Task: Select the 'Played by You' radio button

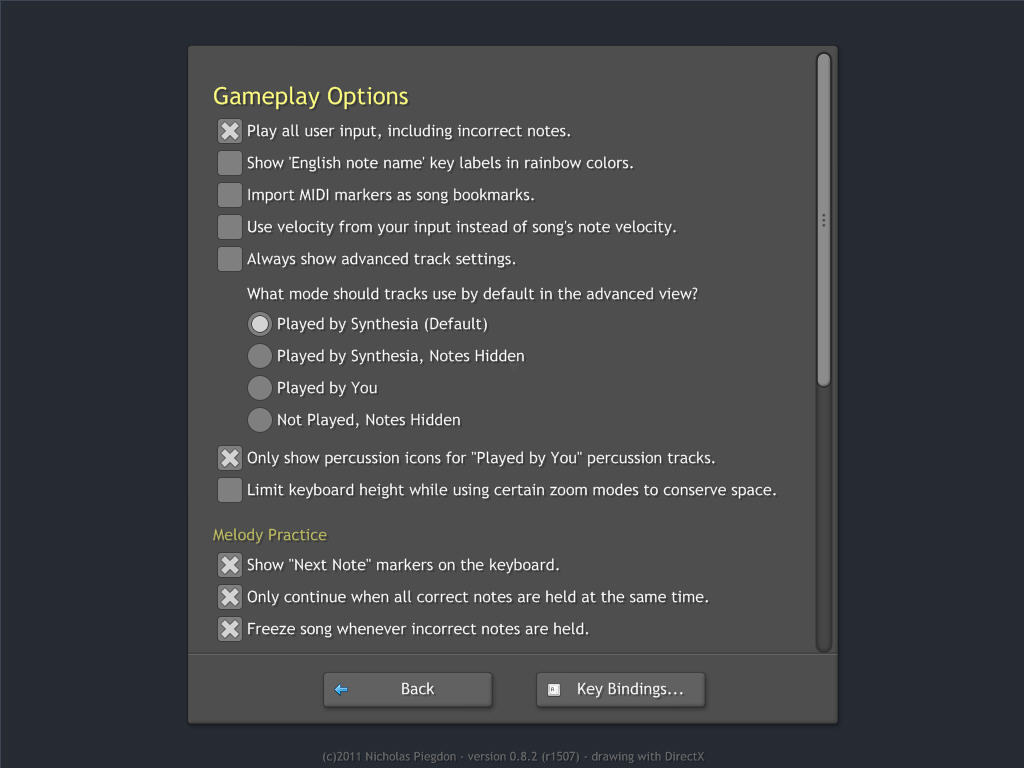Action: click(260, 388)
